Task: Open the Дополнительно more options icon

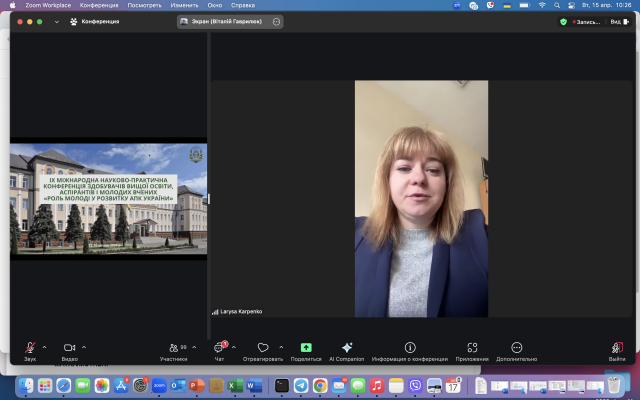Action: 516,348
